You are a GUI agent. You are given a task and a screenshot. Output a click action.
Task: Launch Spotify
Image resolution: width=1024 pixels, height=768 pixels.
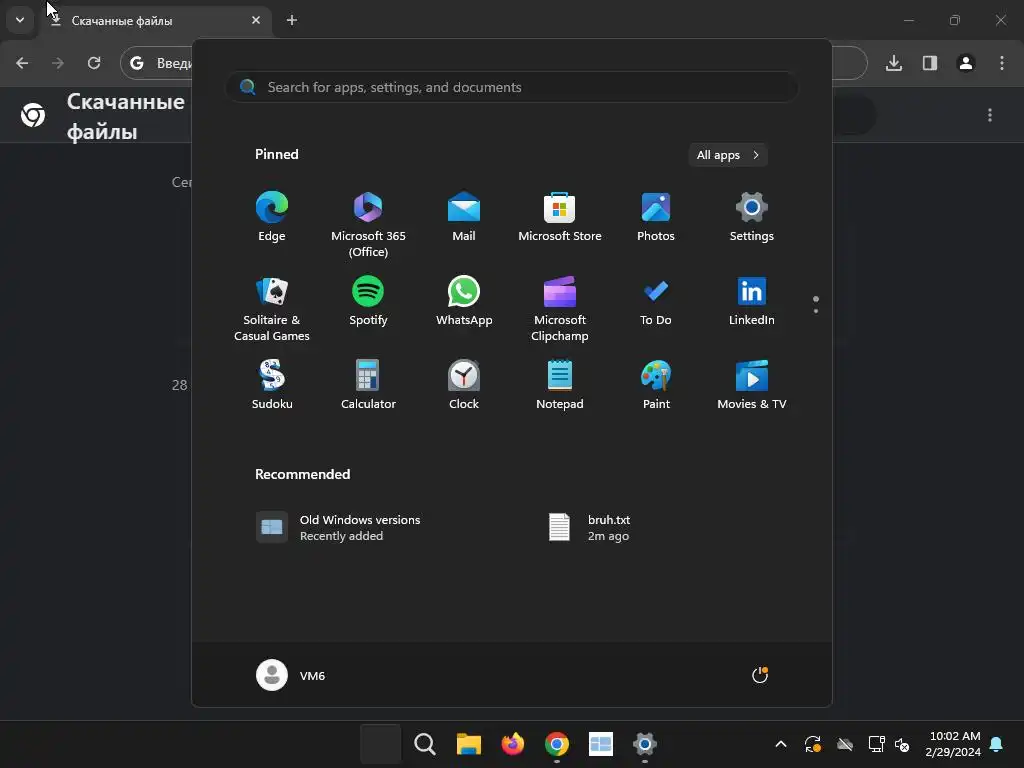[x=368, y=301]
